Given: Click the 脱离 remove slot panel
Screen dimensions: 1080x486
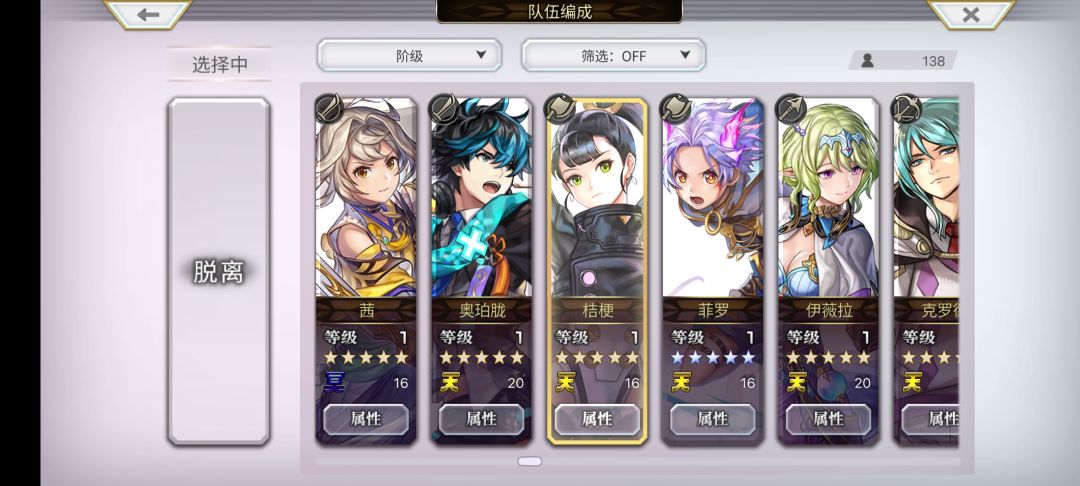Looking at the screenshot, I should pos(219,271).
